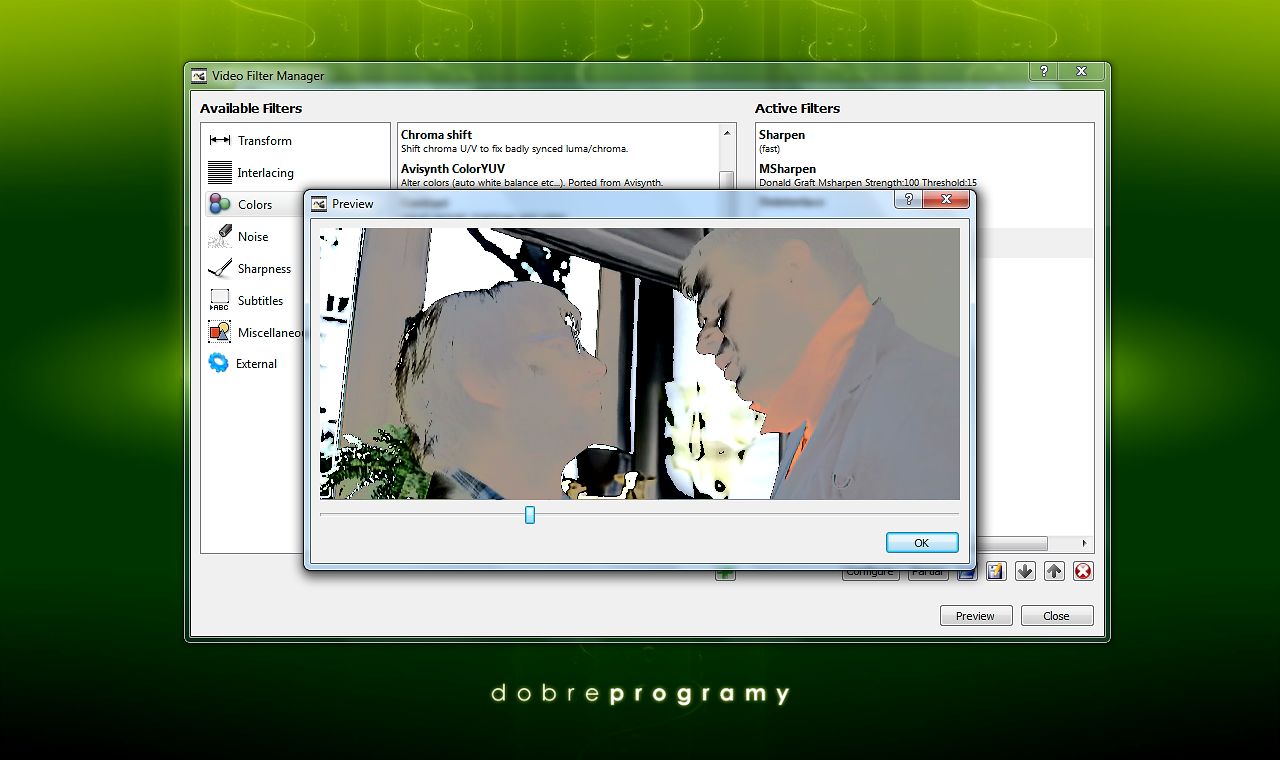Select the MSharpen active filter
The width and height of the screenshot is (1280, 760).
[x=924, y=175]
